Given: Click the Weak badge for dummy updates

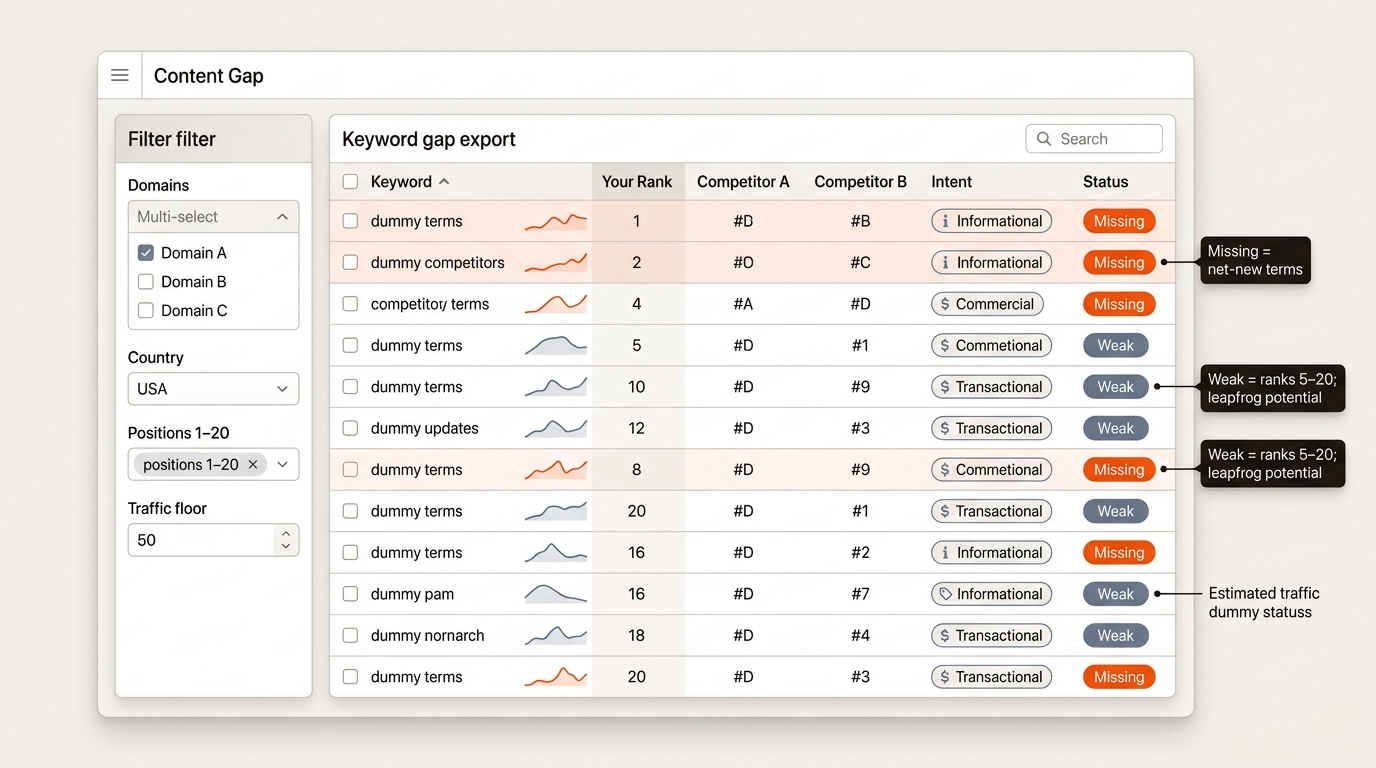Looking at the screenshot, I should (x=1116, y=428).
